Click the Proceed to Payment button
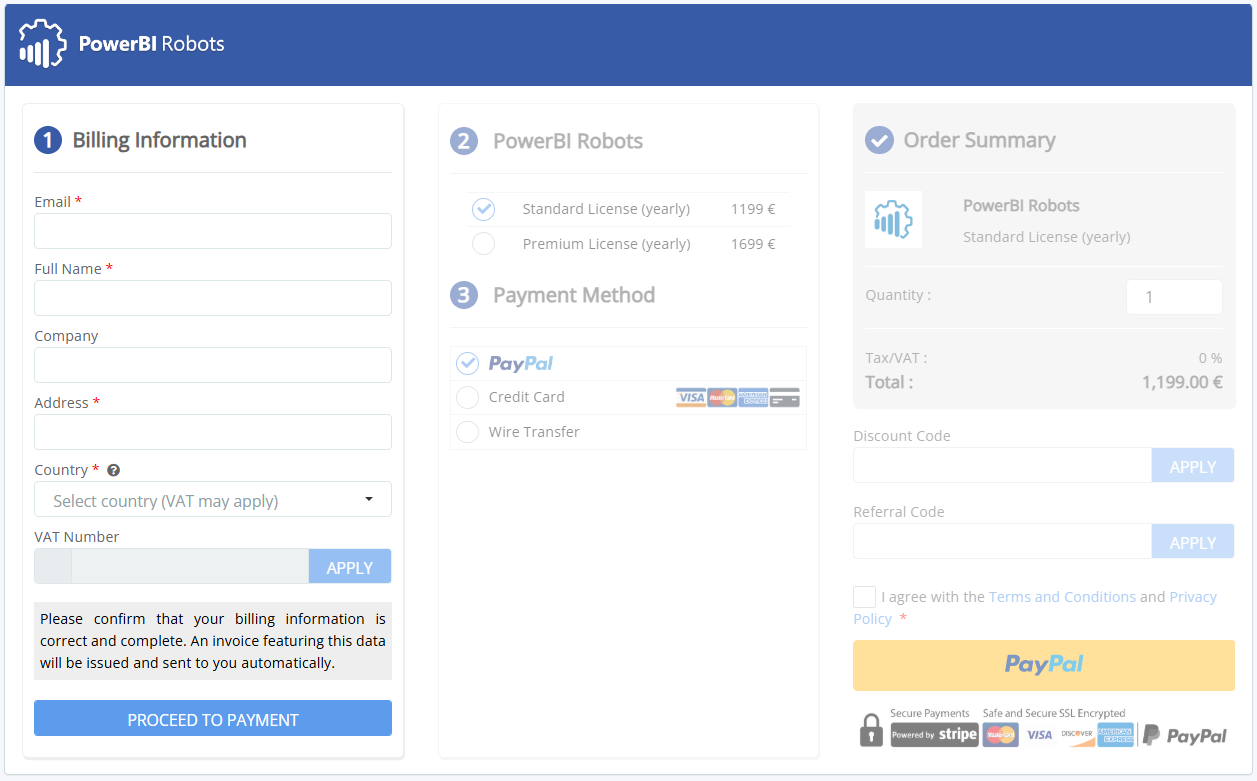The height and width of the screenshot is (781, 1257). click(x=213, y=719)
